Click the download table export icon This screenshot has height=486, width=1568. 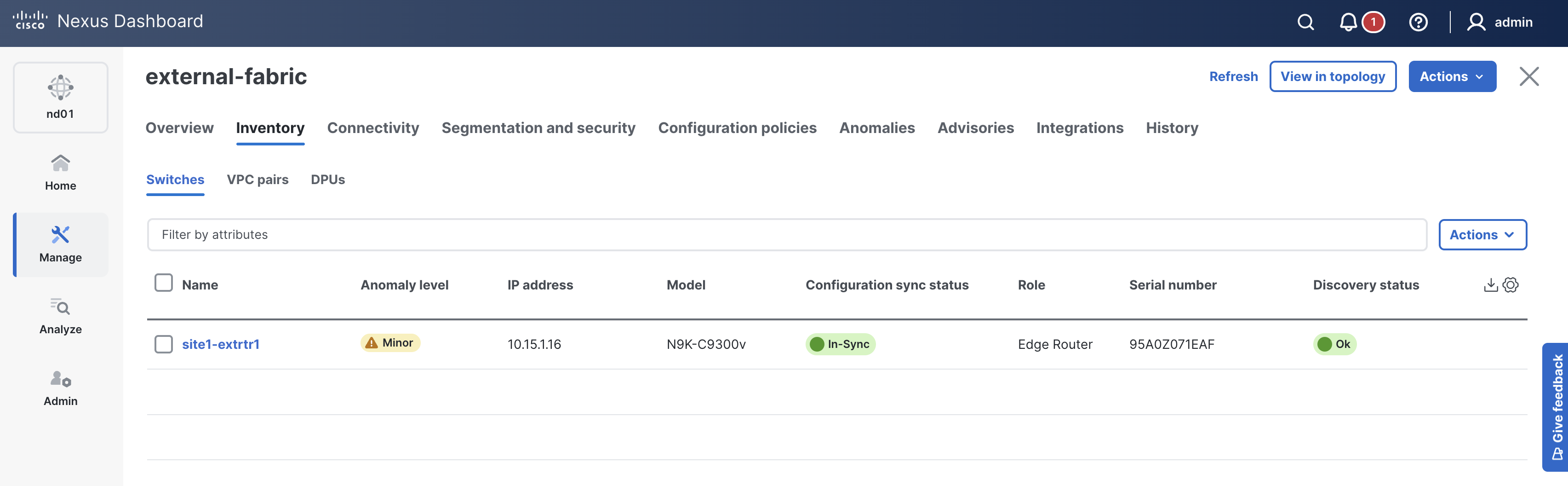click(x=1490, y=285)
